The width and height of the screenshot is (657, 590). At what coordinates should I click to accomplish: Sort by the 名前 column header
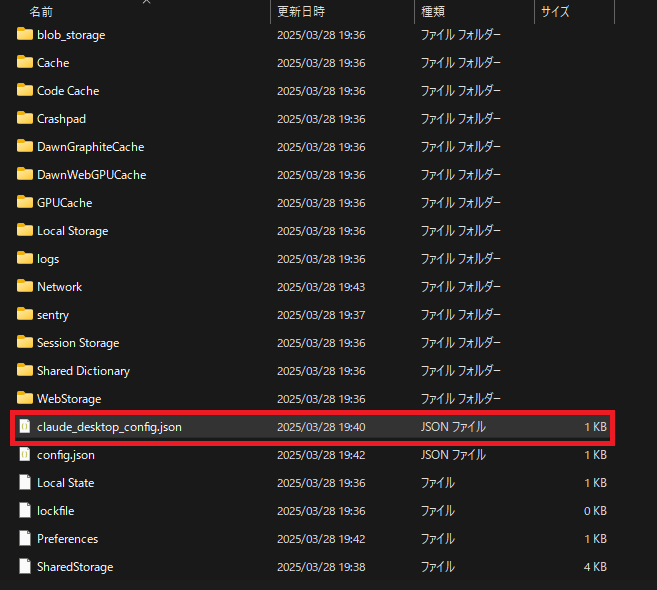tap(41, 12)
